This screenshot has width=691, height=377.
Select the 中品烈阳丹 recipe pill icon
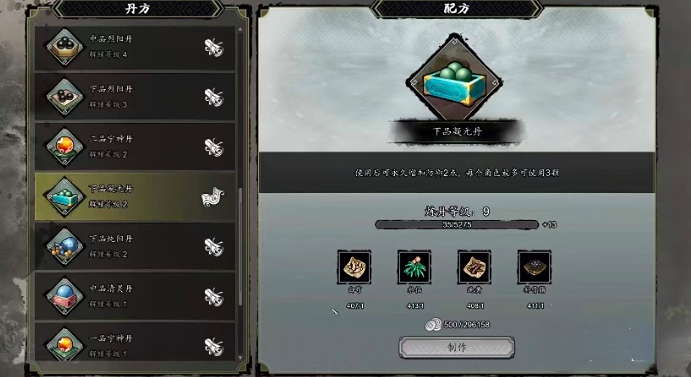pyautogui.click(x=64, y=47)
